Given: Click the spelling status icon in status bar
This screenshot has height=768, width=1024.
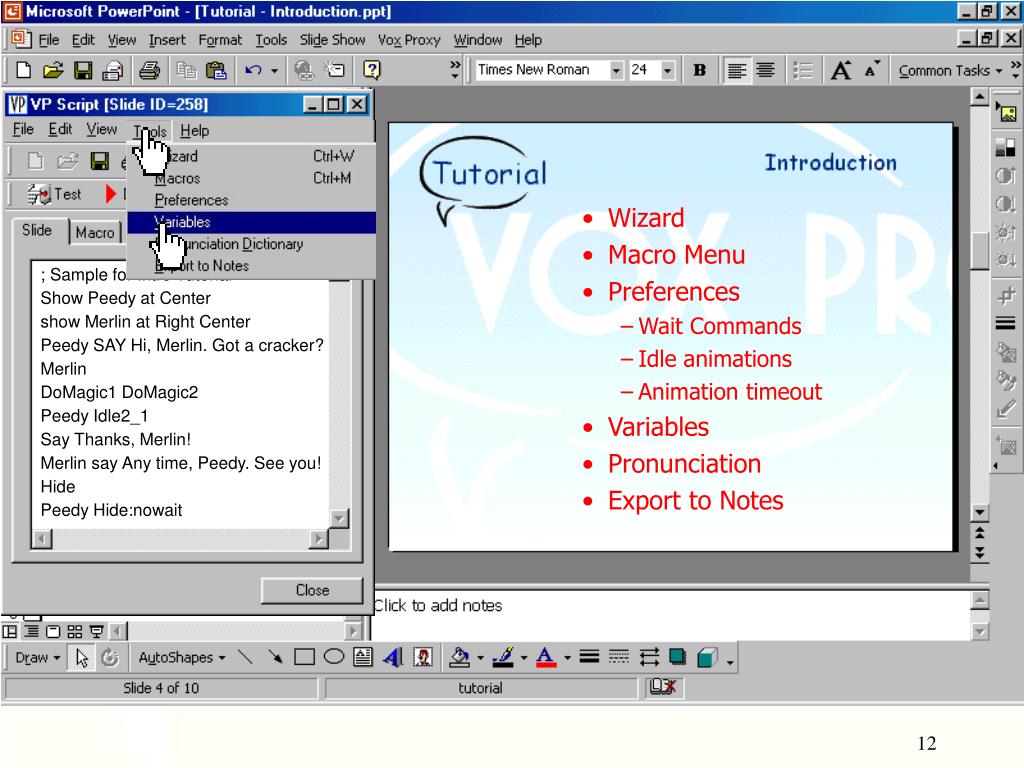Looking at the screenshot, I should coord(664,687).
